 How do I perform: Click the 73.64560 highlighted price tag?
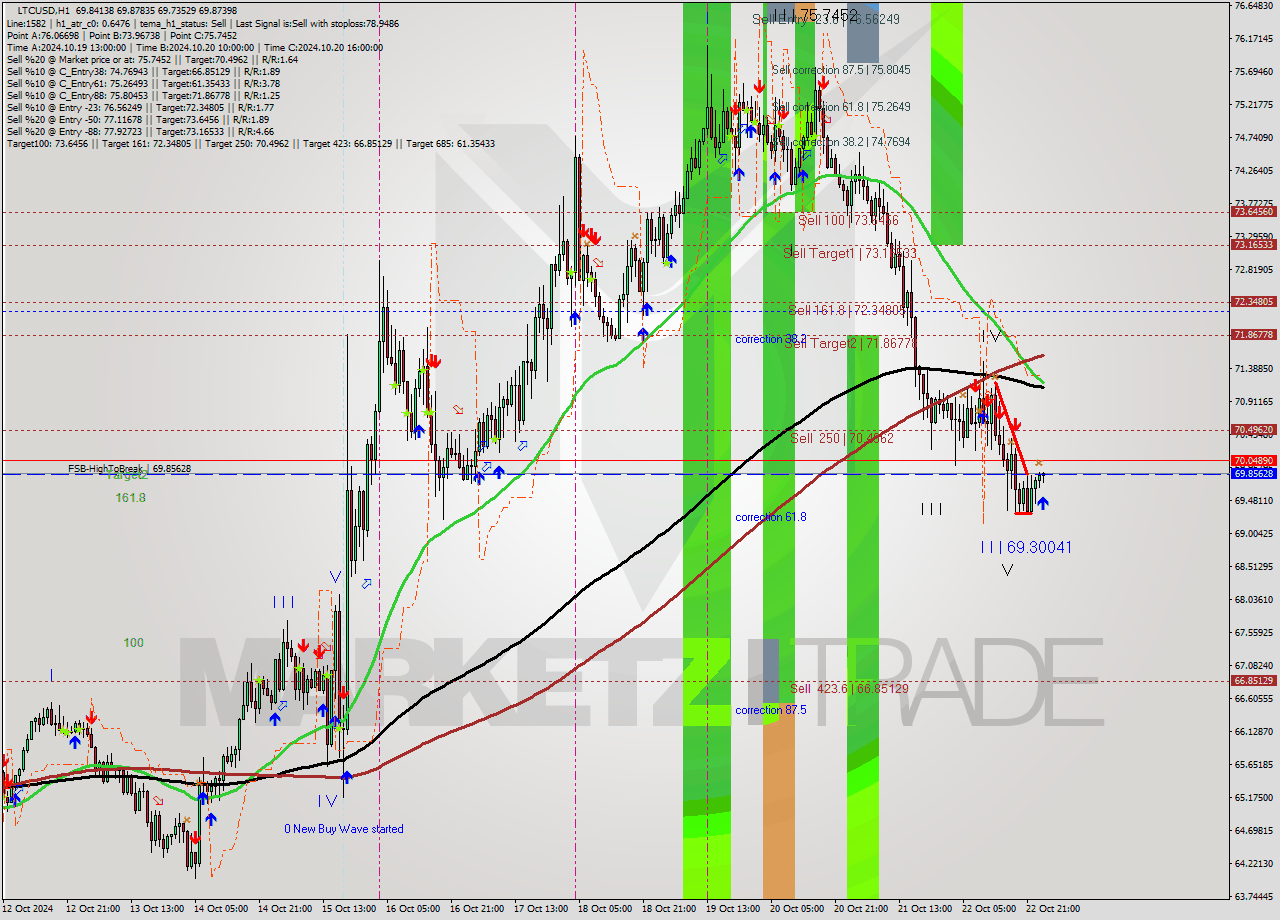point(1253,212)
